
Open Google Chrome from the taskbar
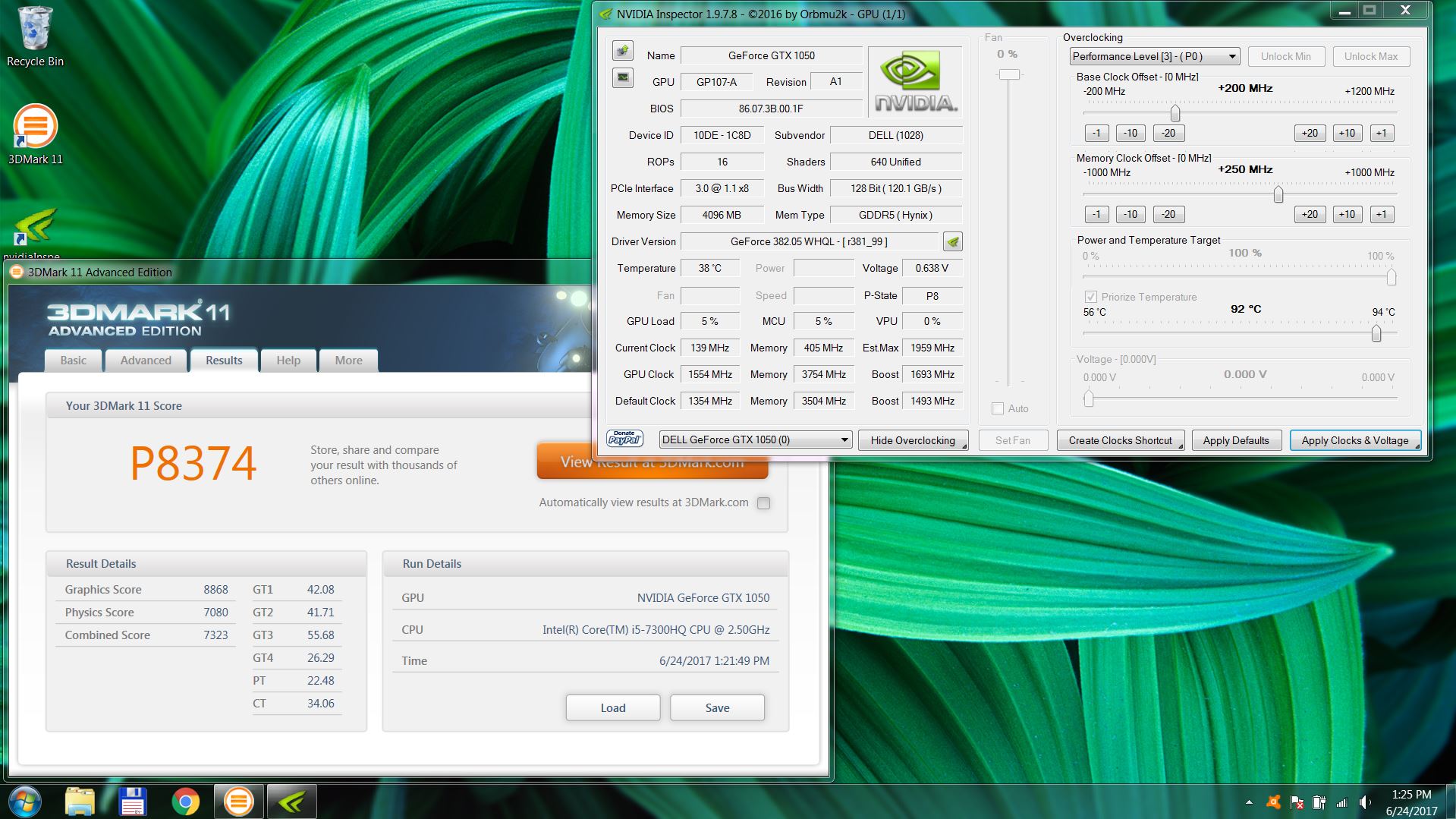click(186, 802)
